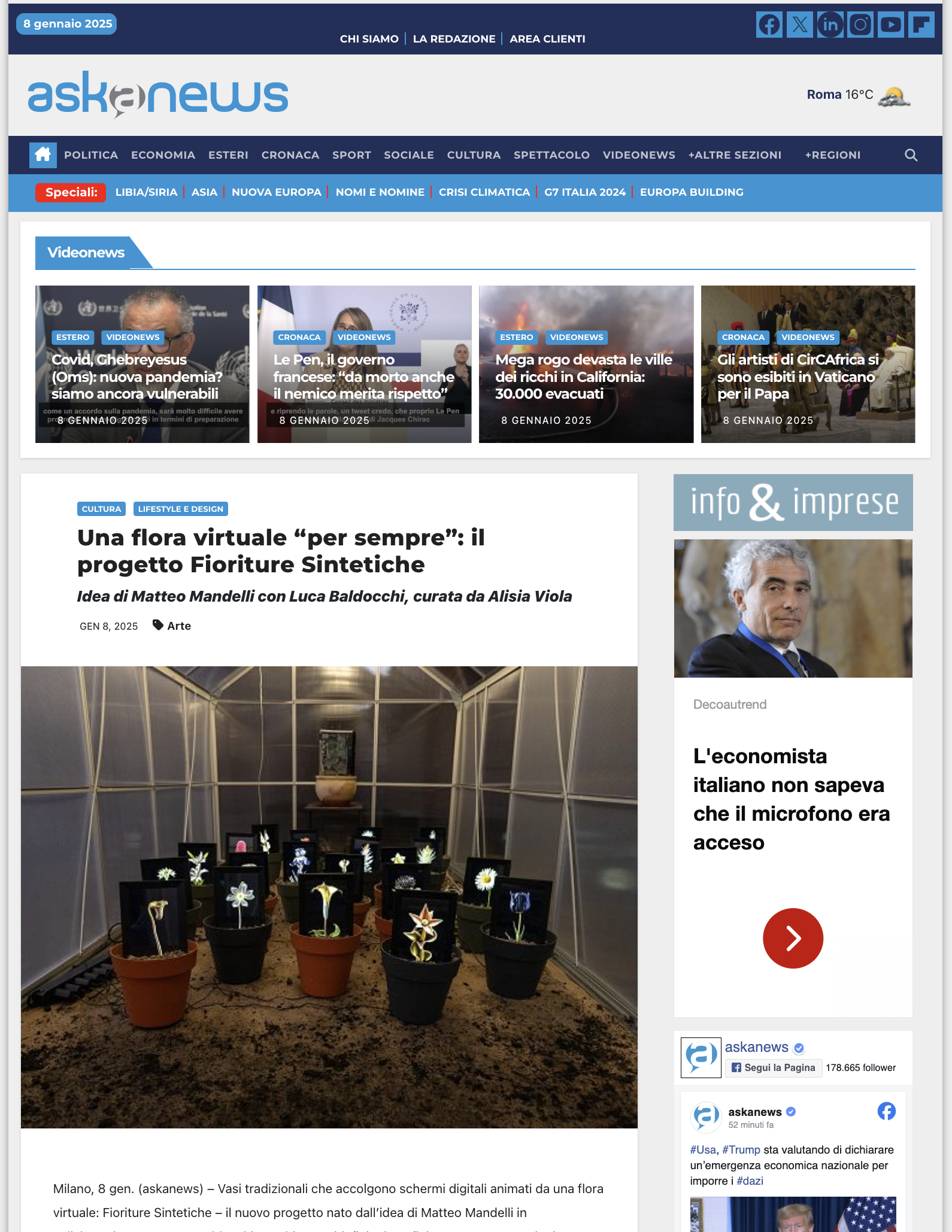Select the LIFESTYLE E DESIGN category tag

(x=180, y=509)
